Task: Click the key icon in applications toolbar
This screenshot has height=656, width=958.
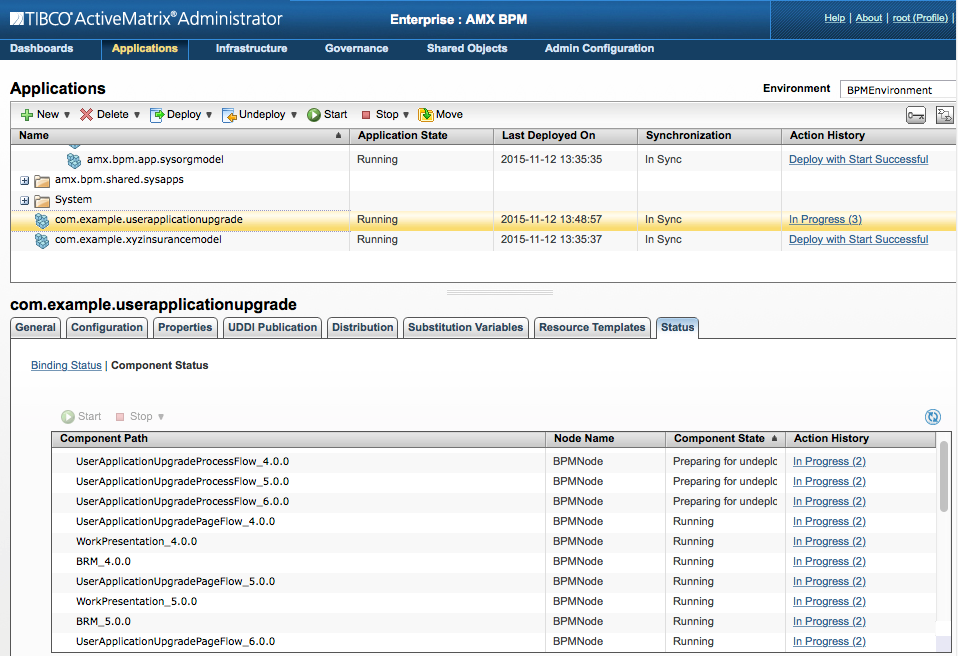Action: pos(916,115)
